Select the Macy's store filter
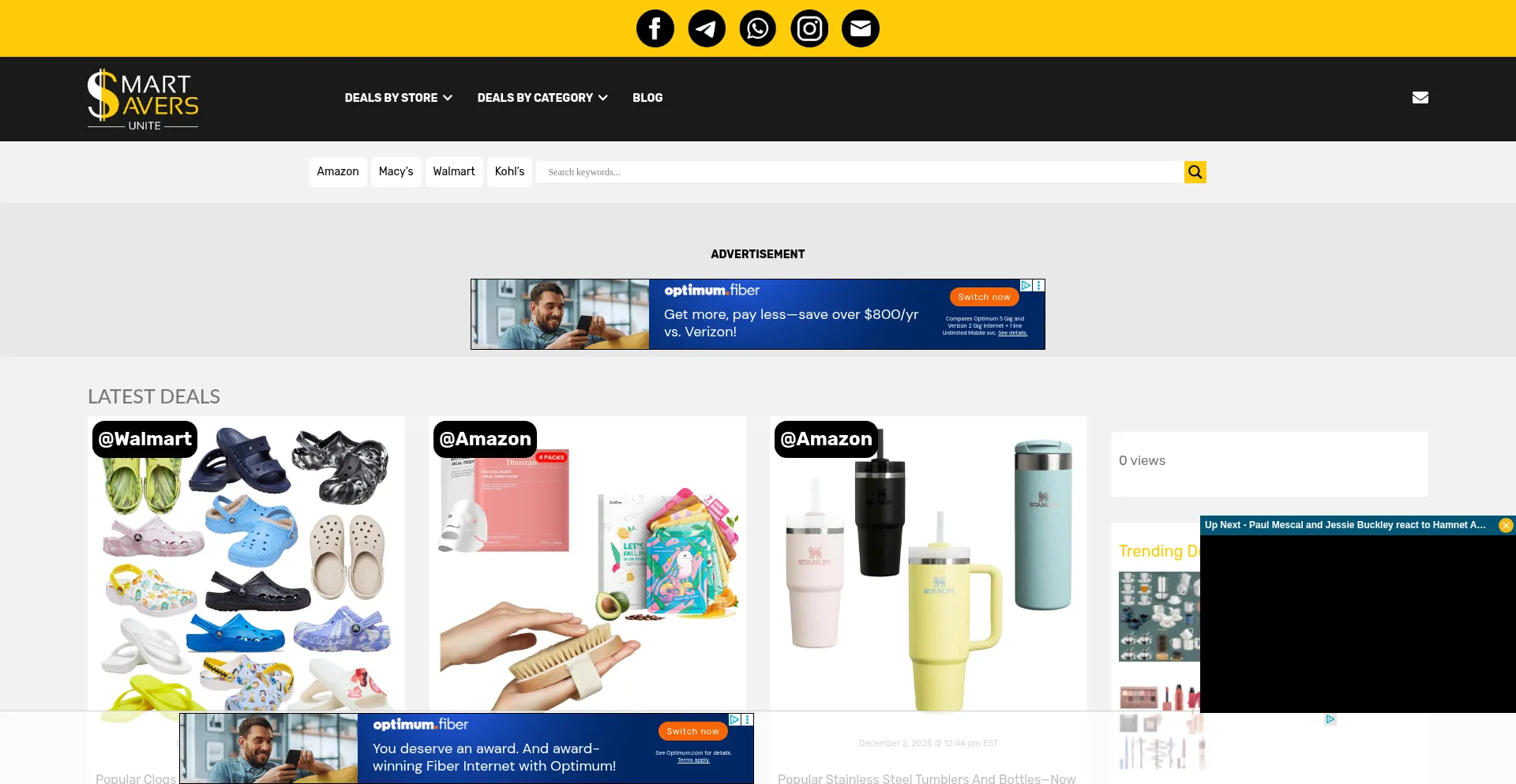 pos(396,171)
